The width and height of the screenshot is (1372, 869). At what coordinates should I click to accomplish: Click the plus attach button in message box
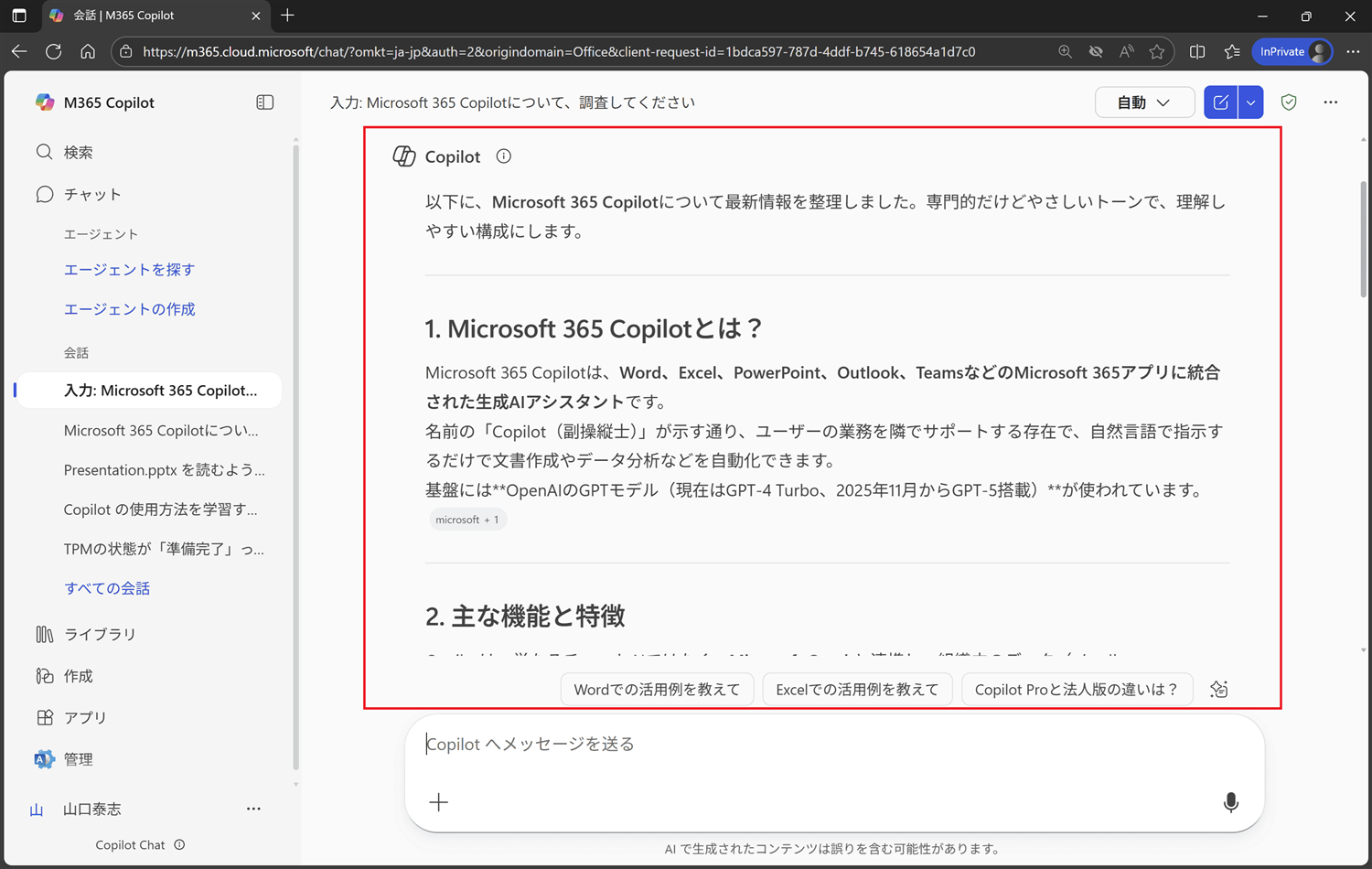pos(439,802)
